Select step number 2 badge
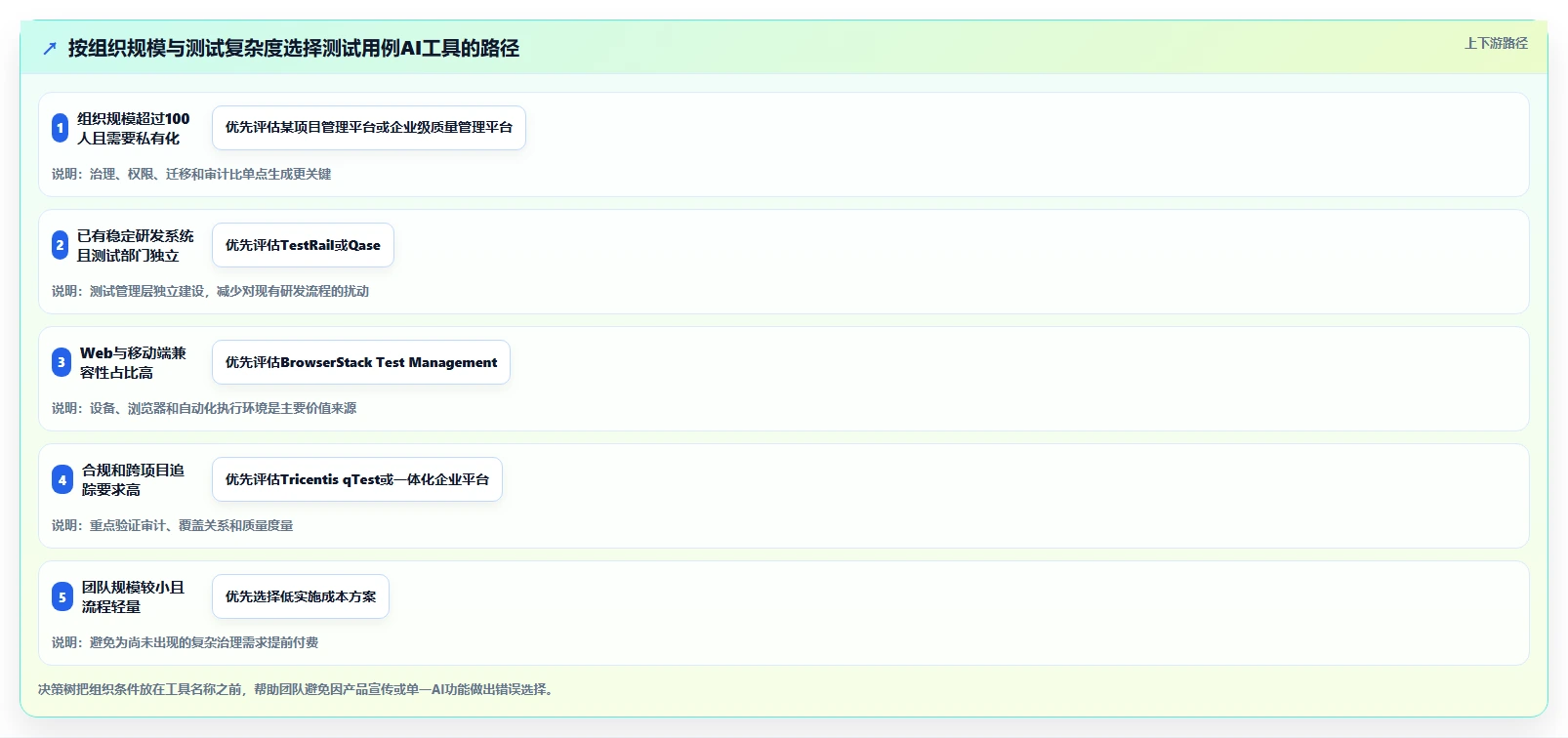Screen dimensions: 1568x738 click(x=61, y=245)
